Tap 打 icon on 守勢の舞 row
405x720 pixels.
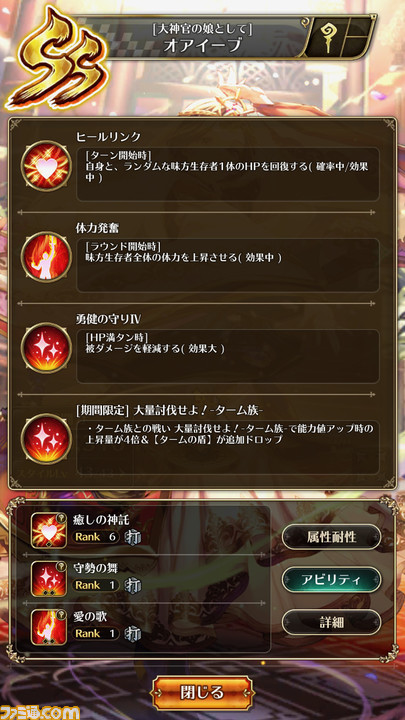pyautogui.click(x=132, y=585)
